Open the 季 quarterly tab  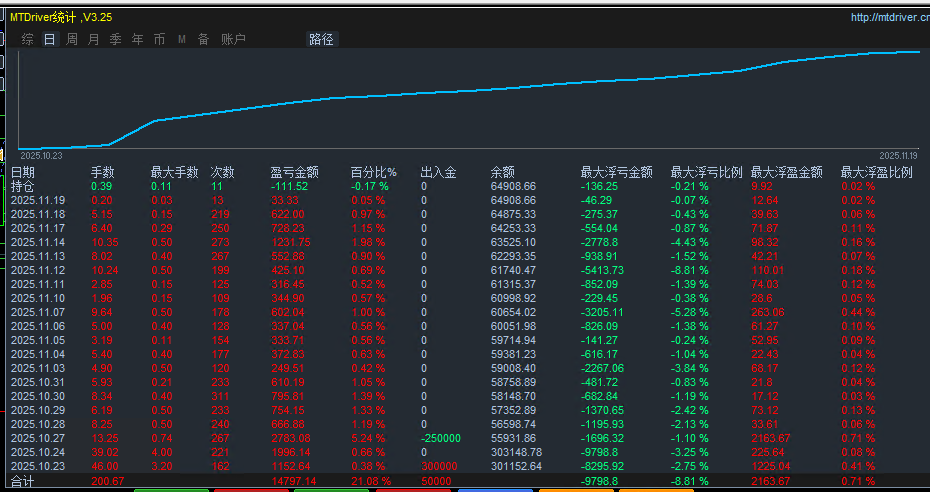click(x=116, y=39)
